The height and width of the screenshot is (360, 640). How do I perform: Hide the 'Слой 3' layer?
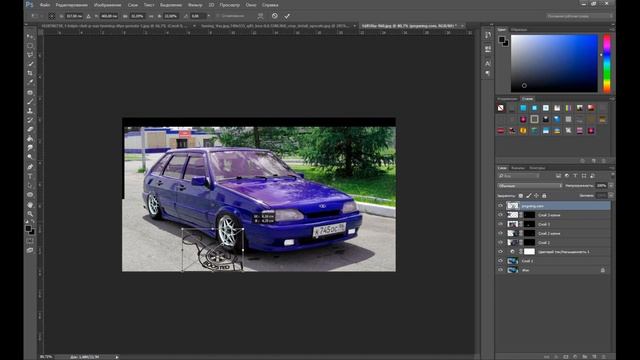pyautogui.click(x=500, y=224)
